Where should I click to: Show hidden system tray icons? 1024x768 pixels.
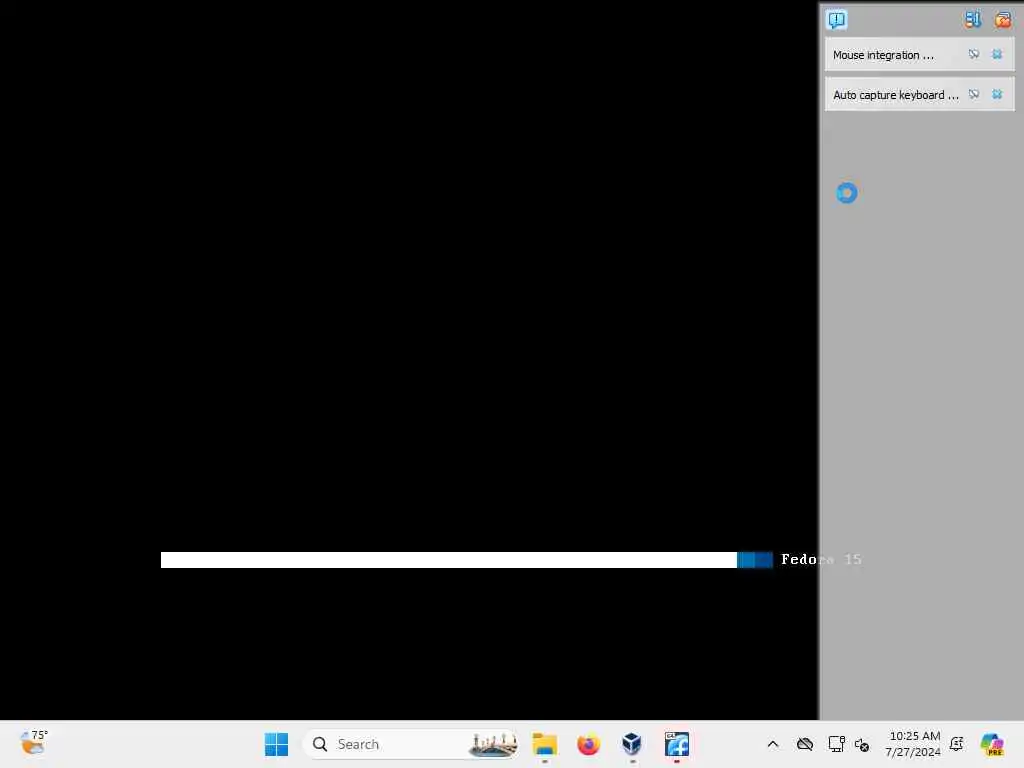coord(773,744)
